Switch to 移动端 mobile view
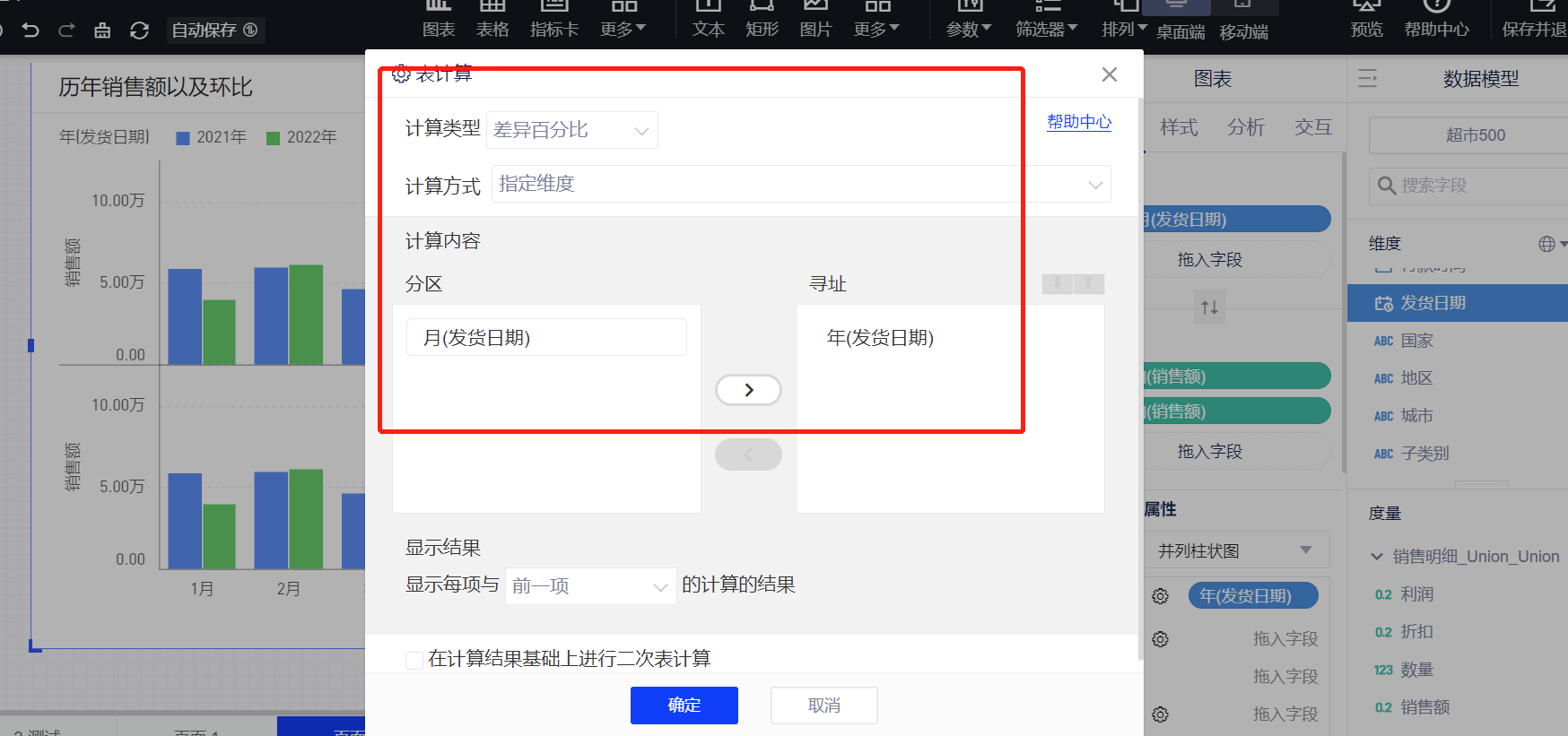 coord(1244,22)
